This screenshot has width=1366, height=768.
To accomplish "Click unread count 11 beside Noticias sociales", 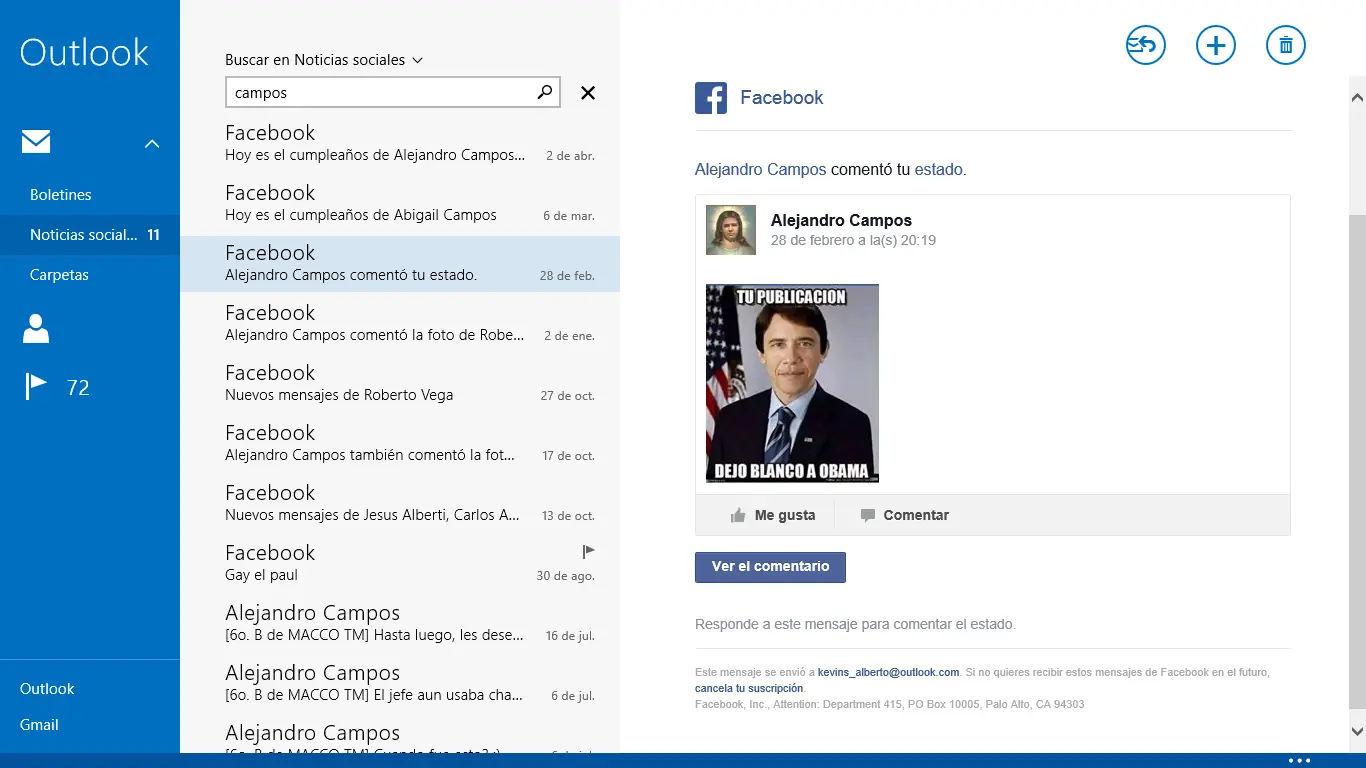I will (x=154, y=235).
